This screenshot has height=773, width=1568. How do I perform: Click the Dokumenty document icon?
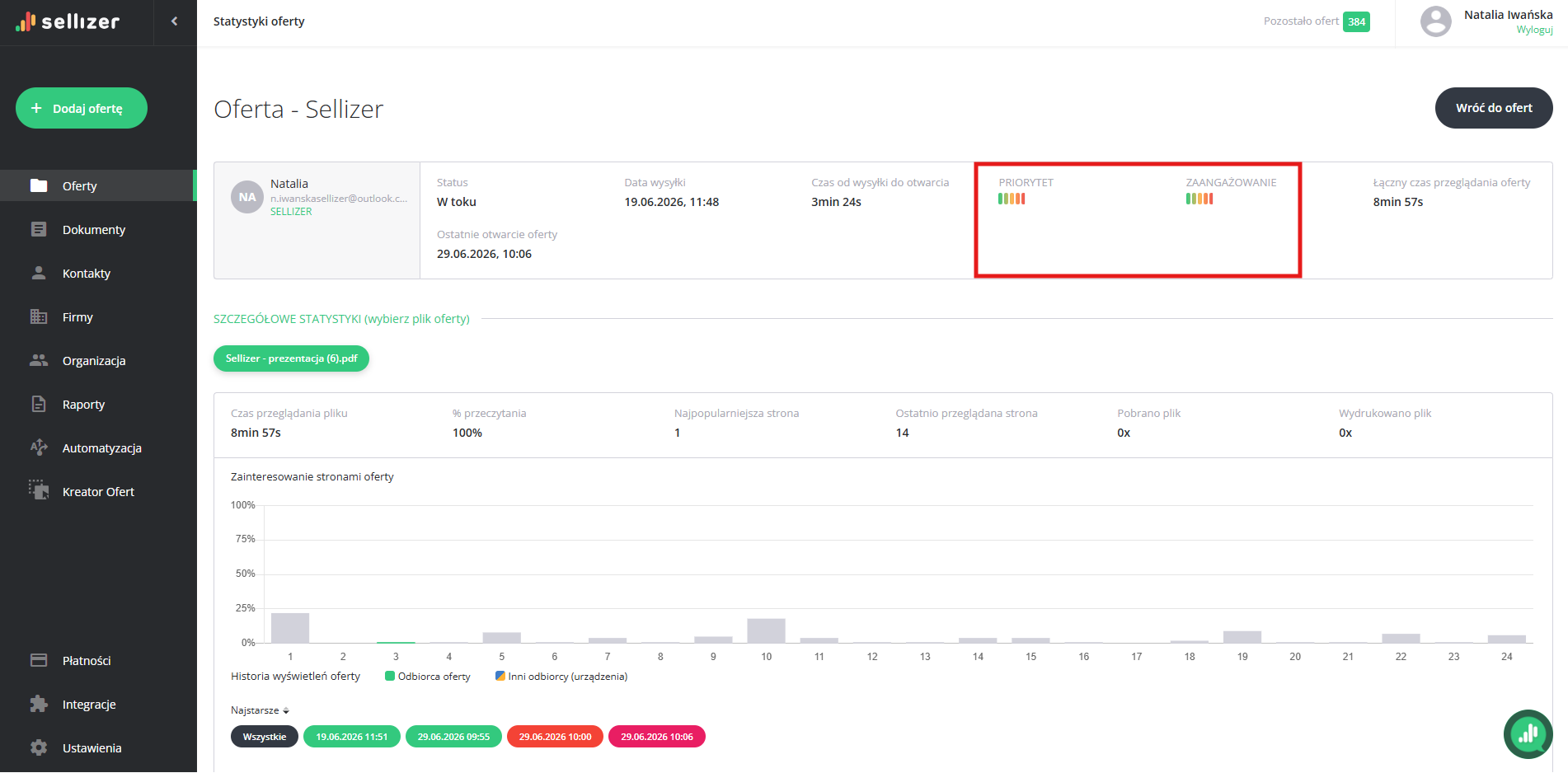click(x=39, y=229)
